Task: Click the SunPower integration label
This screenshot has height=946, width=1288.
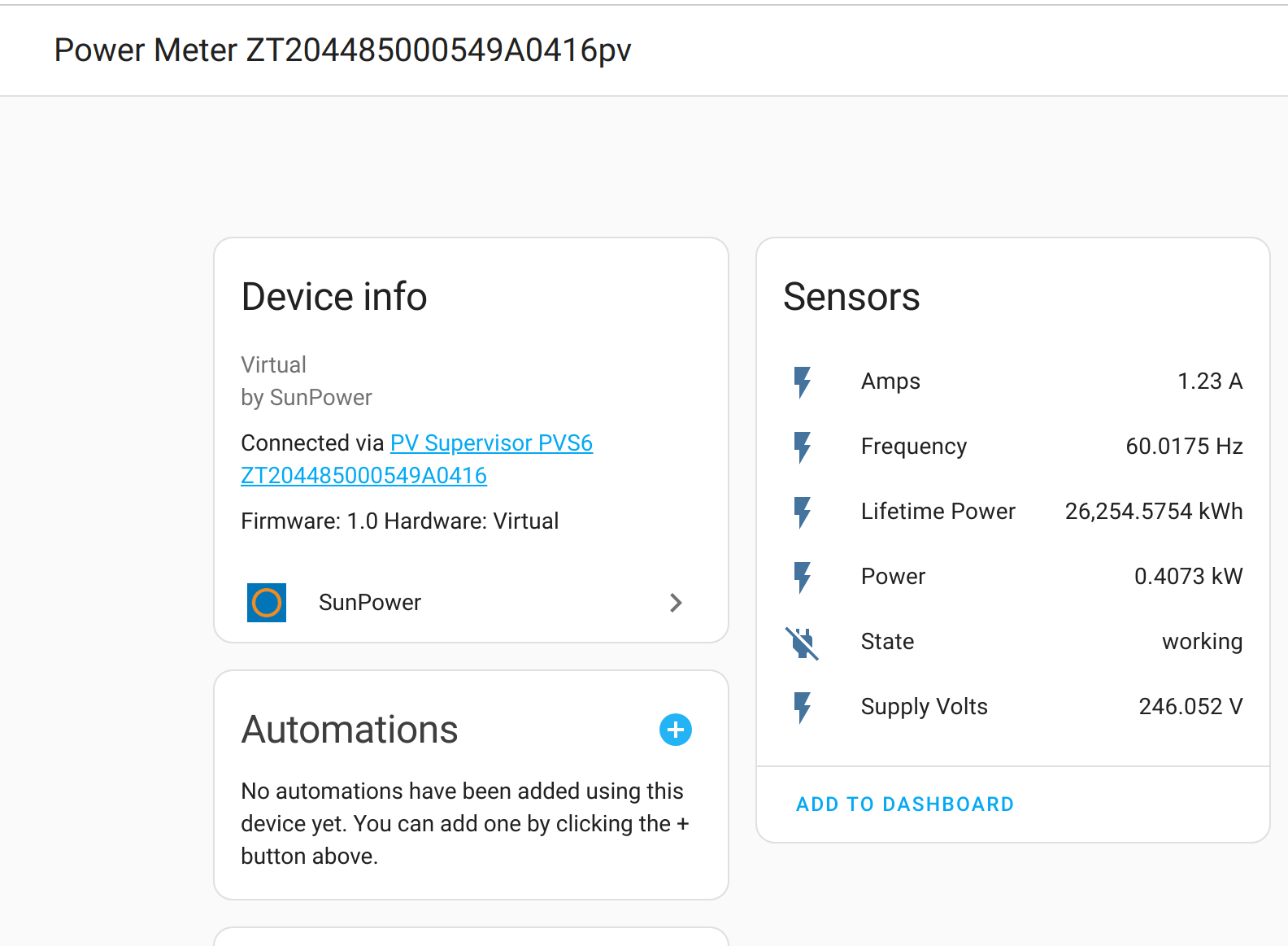Action: pyautogui.click(x=370, y=603)
